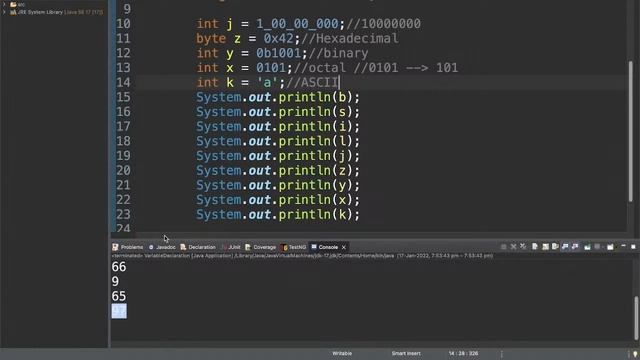The image size is (640, 360).
Task: Toggle Scroll Lock in Console toolbar
Action: coord(545,247)
